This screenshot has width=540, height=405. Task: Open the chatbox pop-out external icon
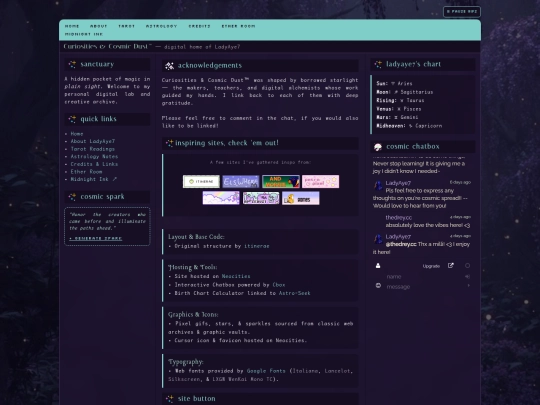coord(451,266)
